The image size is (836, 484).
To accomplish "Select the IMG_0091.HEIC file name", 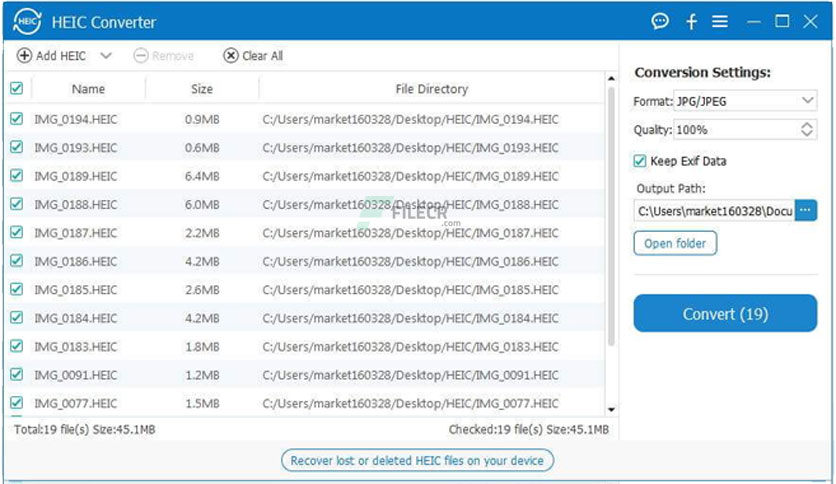I will tap(76, 375).
